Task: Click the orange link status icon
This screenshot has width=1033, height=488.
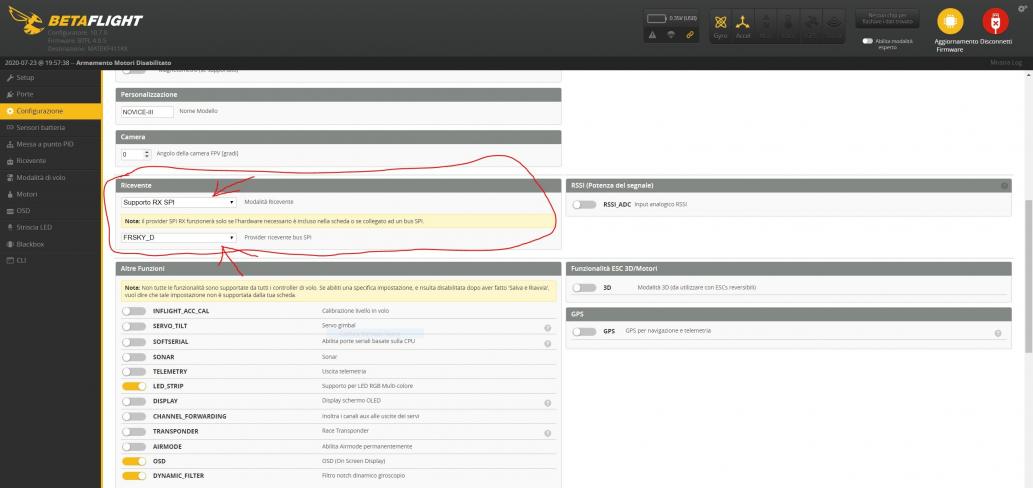Action: tap(690, 35)
